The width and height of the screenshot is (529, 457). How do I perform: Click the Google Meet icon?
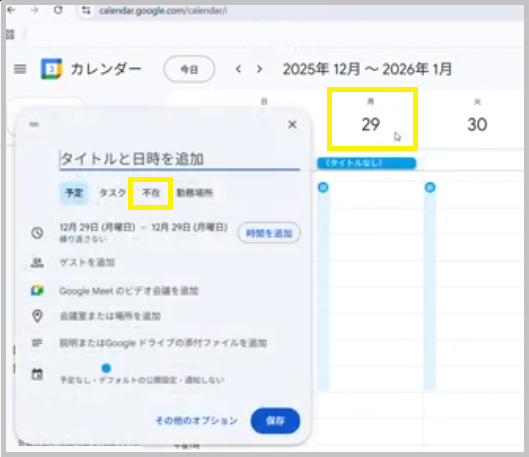(37, 290)
